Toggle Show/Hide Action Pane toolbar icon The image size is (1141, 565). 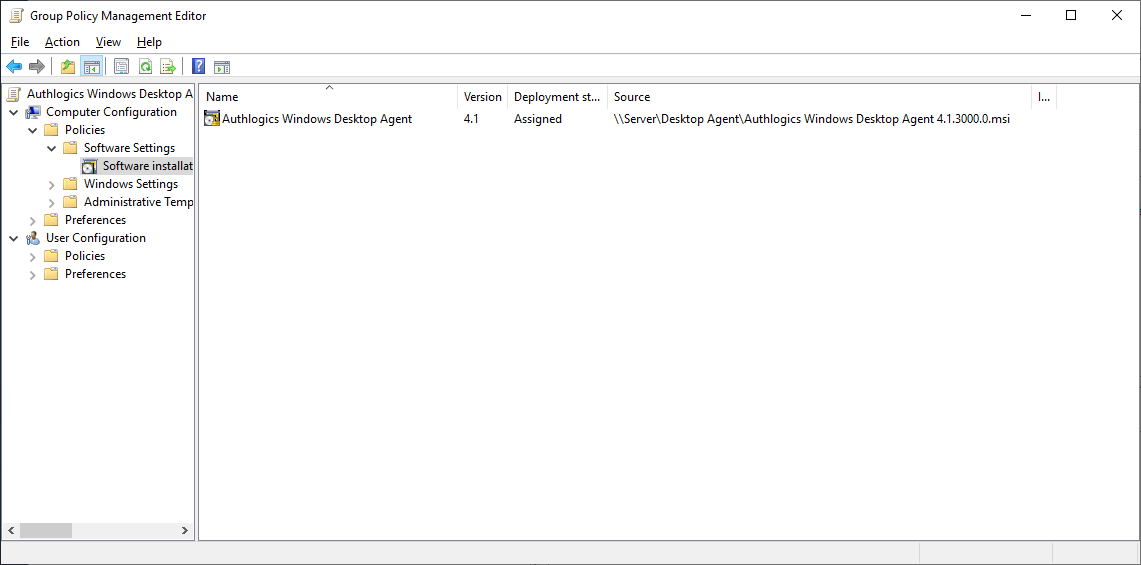tap(222, 67)
